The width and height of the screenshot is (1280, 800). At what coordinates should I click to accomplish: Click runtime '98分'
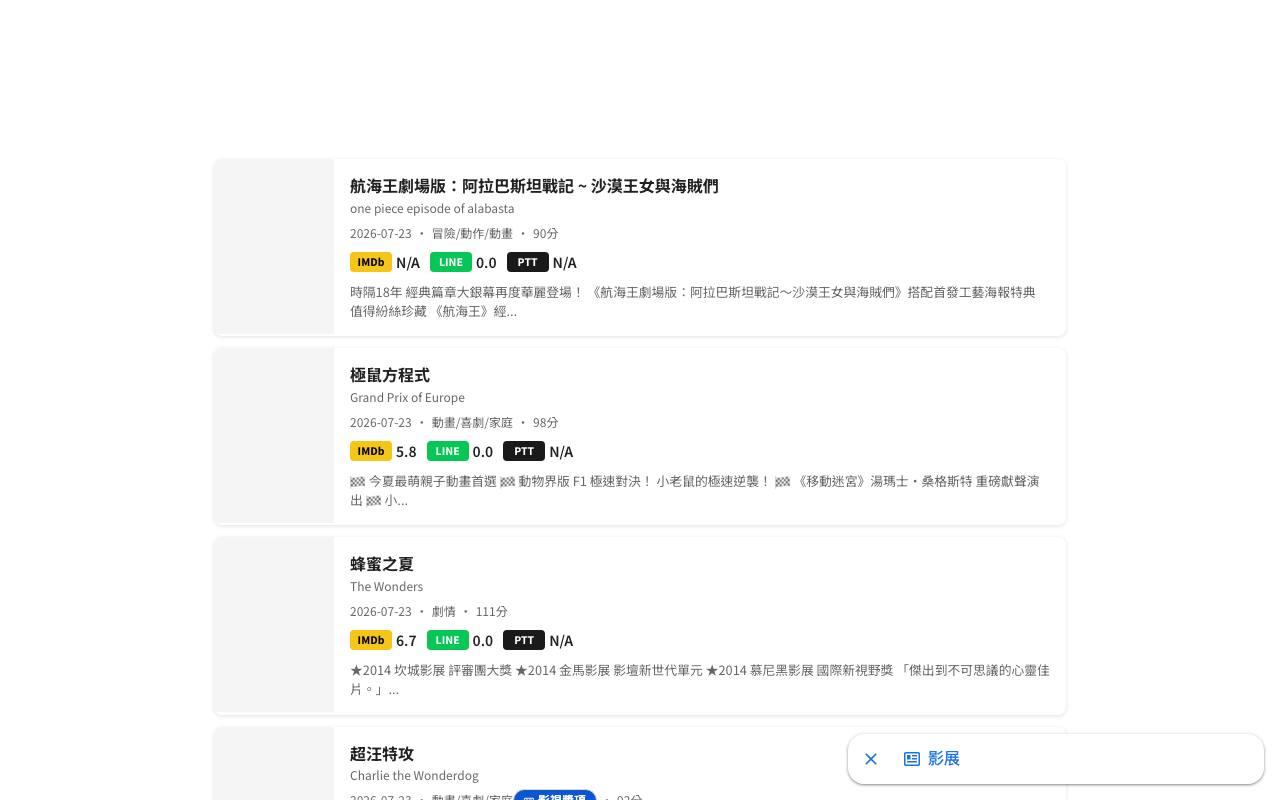click(546, 423)
